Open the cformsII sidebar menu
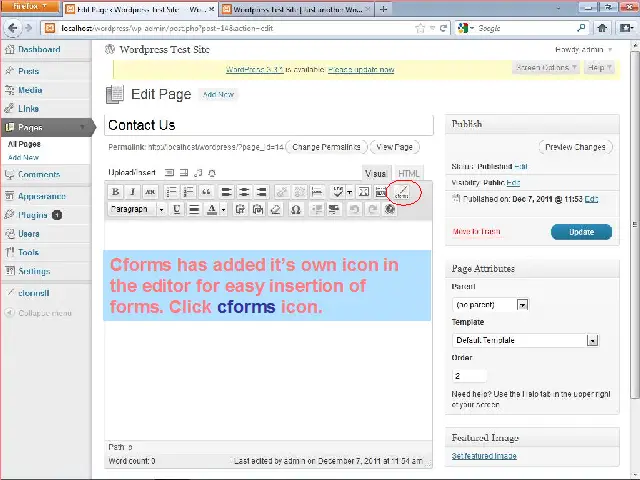Image resolution: width=640 pixels, height=480 pixels. [x=33, y=293]
